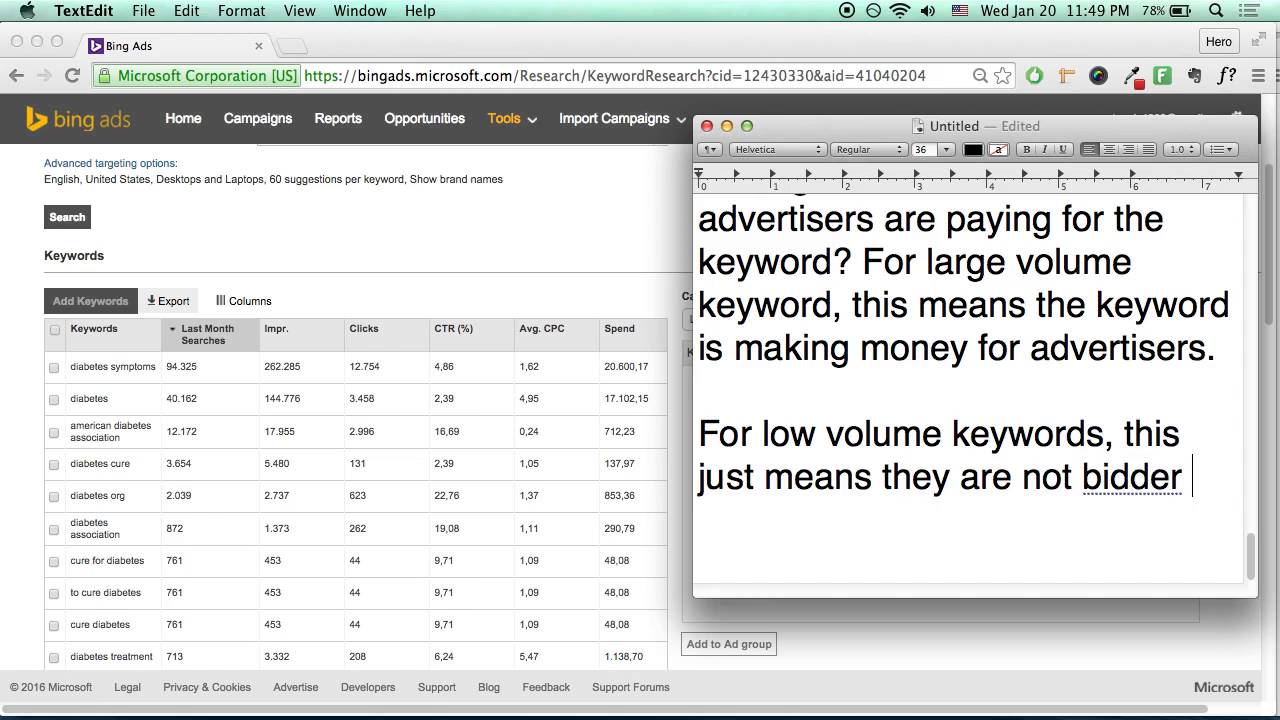1280x720 pixels.
Task: Click the ruler extension icon in Chrome
Action: tap(1066, 75)
